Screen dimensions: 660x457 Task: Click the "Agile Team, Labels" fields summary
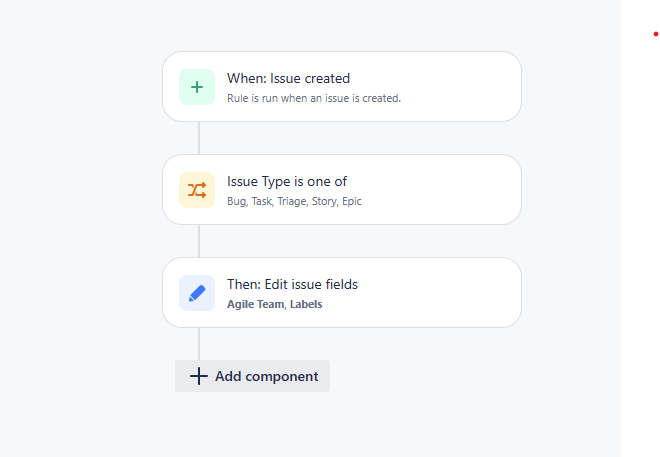[x=275, y=304]
